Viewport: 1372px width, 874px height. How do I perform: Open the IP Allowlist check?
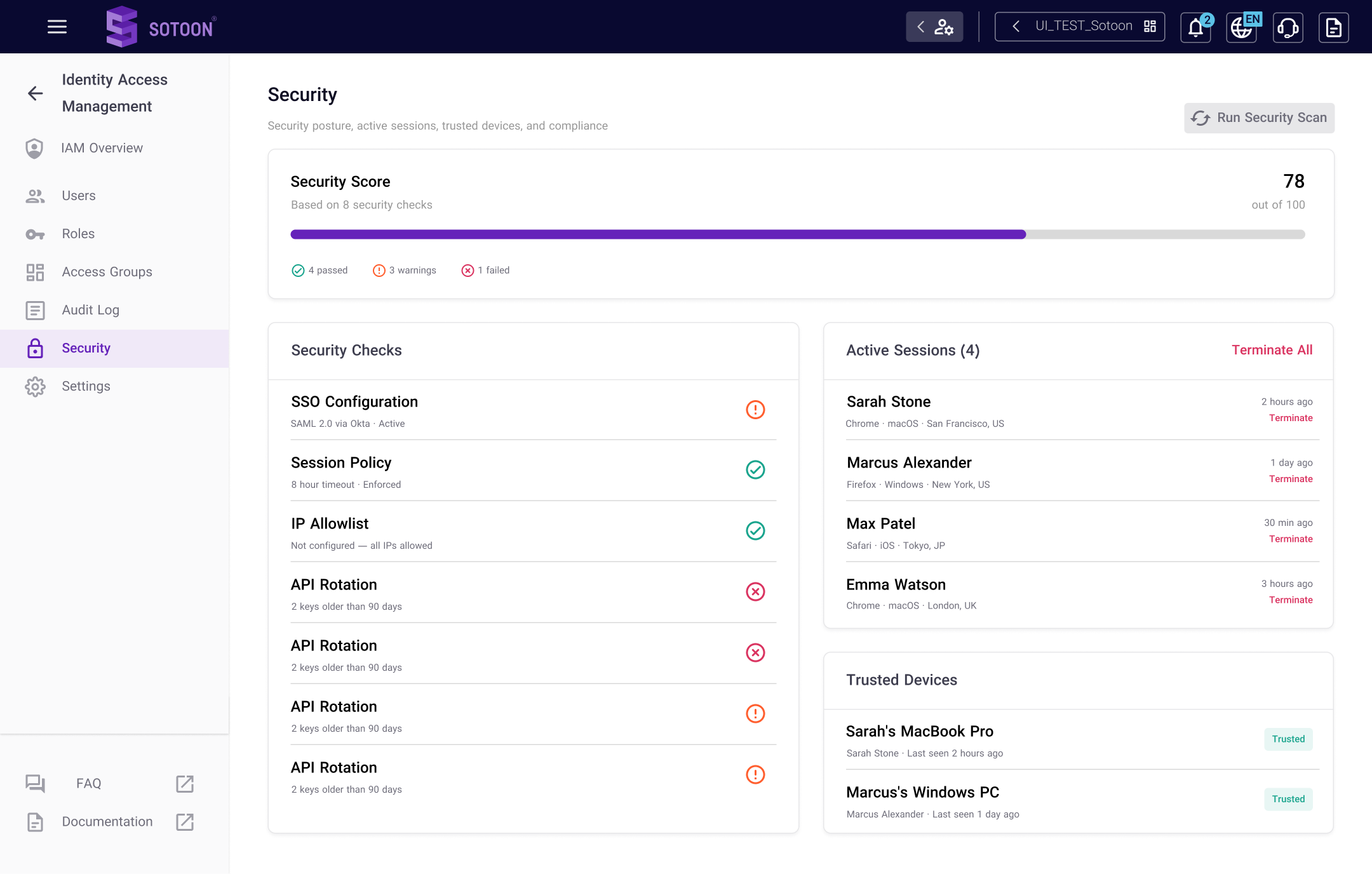pos(533,532)
